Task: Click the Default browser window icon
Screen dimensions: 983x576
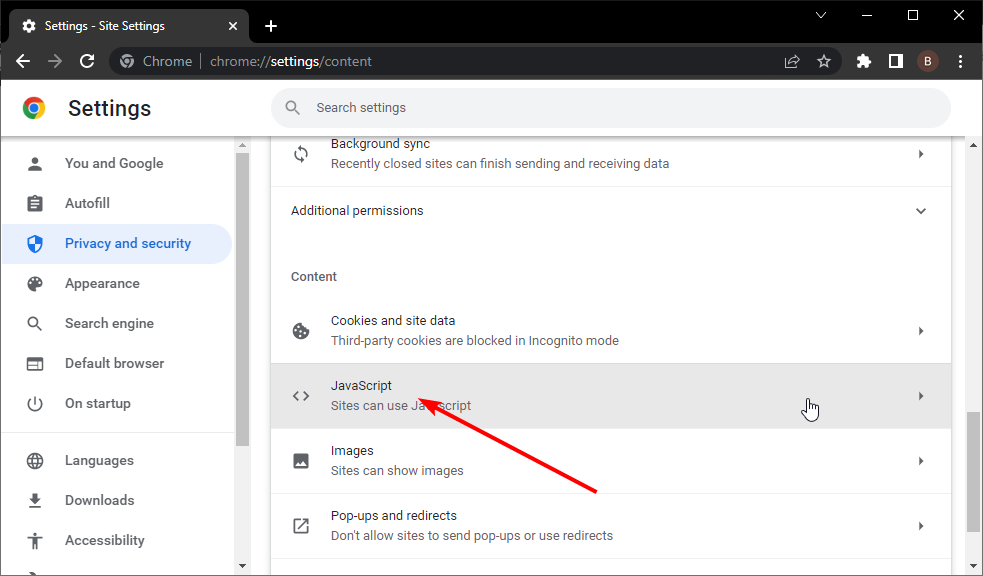Action: pos(35,364)
